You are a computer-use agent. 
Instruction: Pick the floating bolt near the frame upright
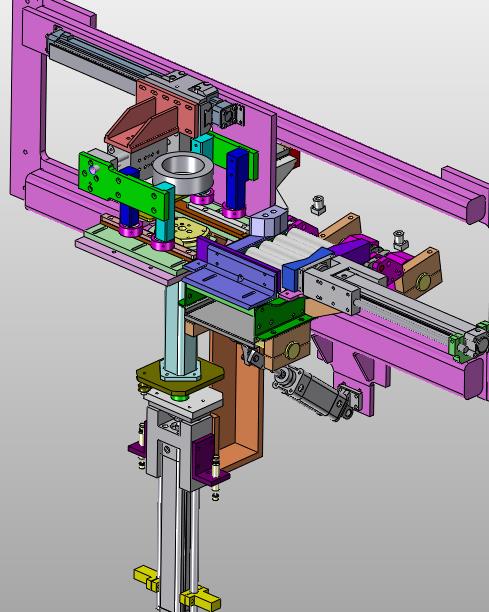pyautogui.click(x=318, y=205)
